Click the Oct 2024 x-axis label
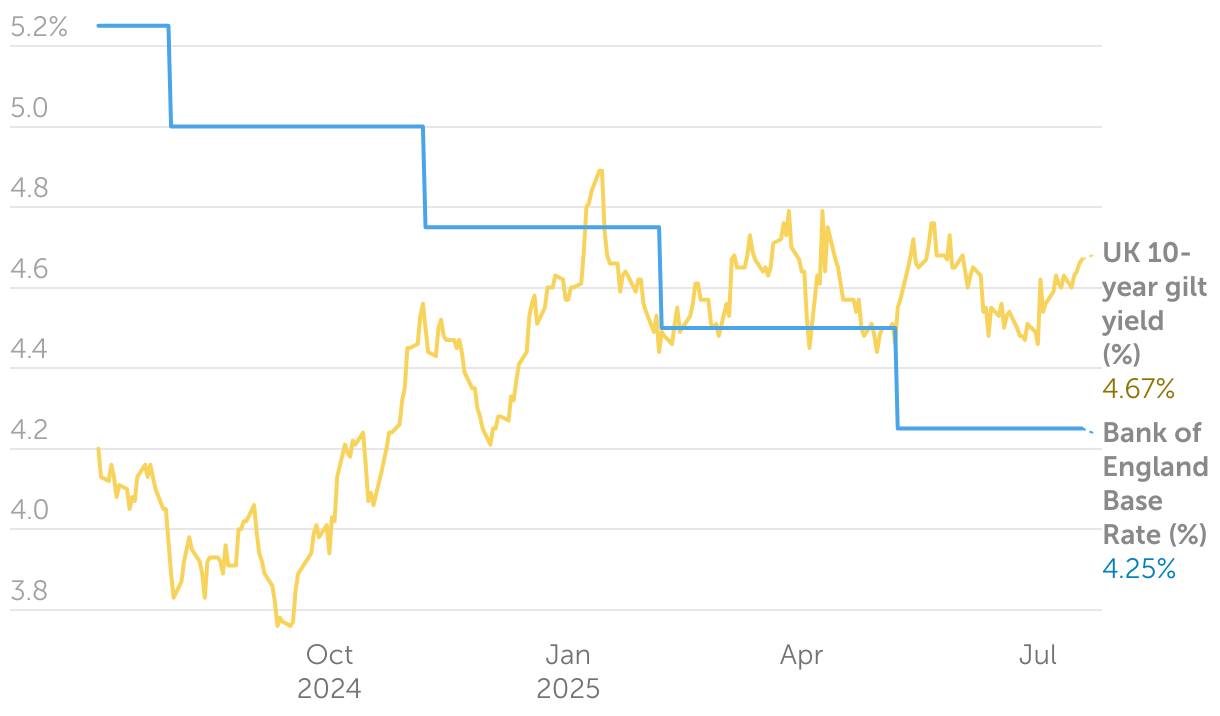The height and width of the screenshot is (716, 1220). [329, 672]
